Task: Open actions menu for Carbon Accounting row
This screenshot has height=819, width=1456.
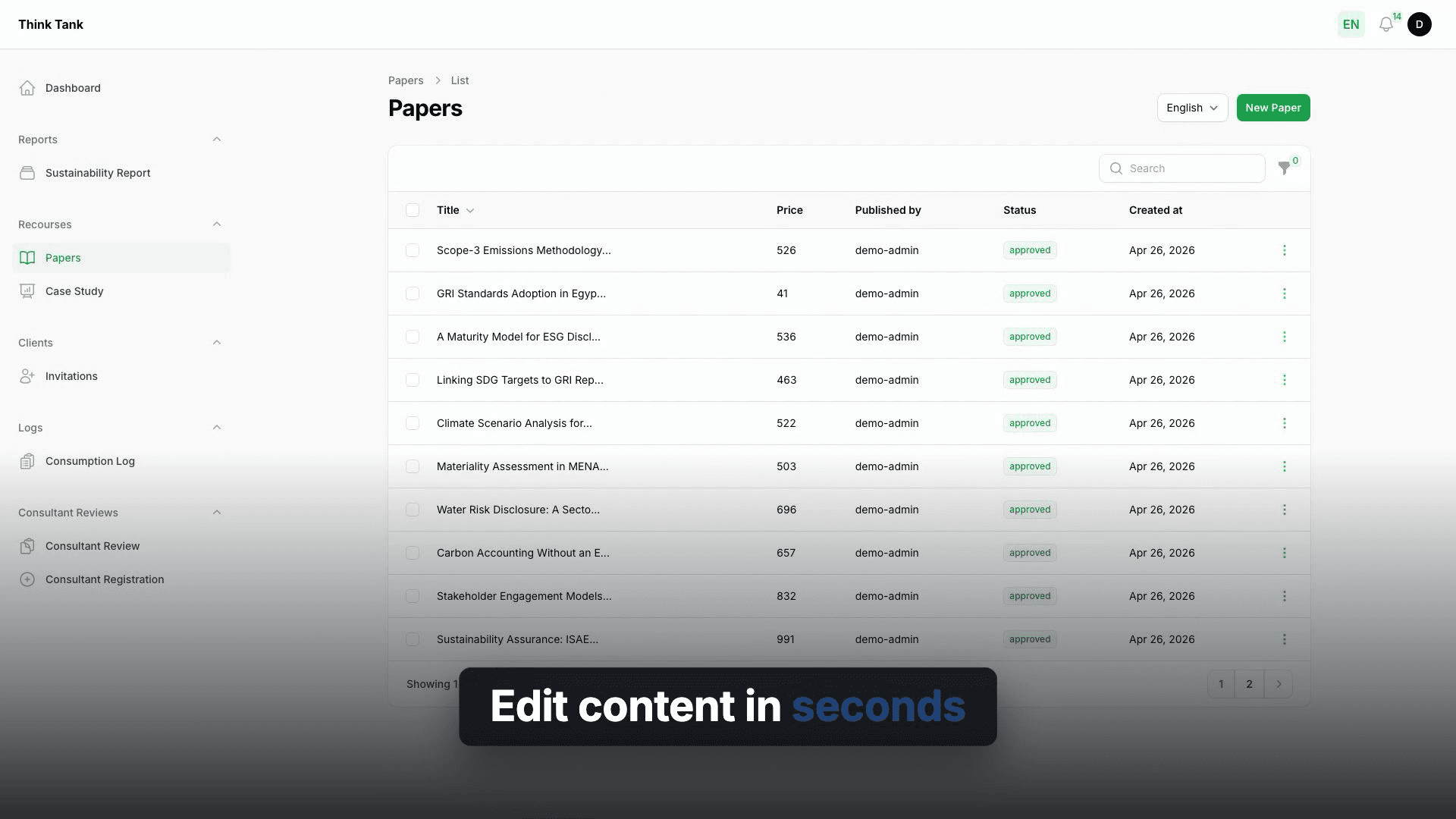Action: 1284,553
